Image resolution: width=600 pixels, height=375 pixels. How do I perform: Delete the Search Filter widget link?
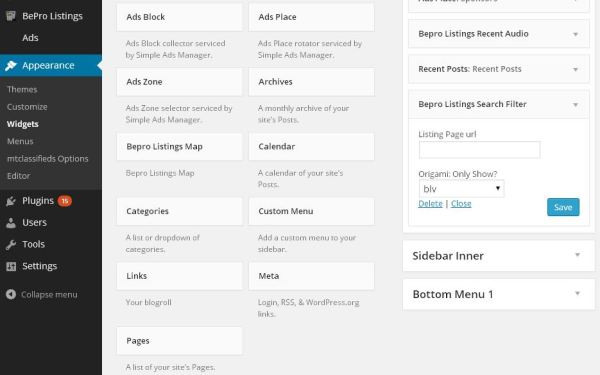coord(430,204)
